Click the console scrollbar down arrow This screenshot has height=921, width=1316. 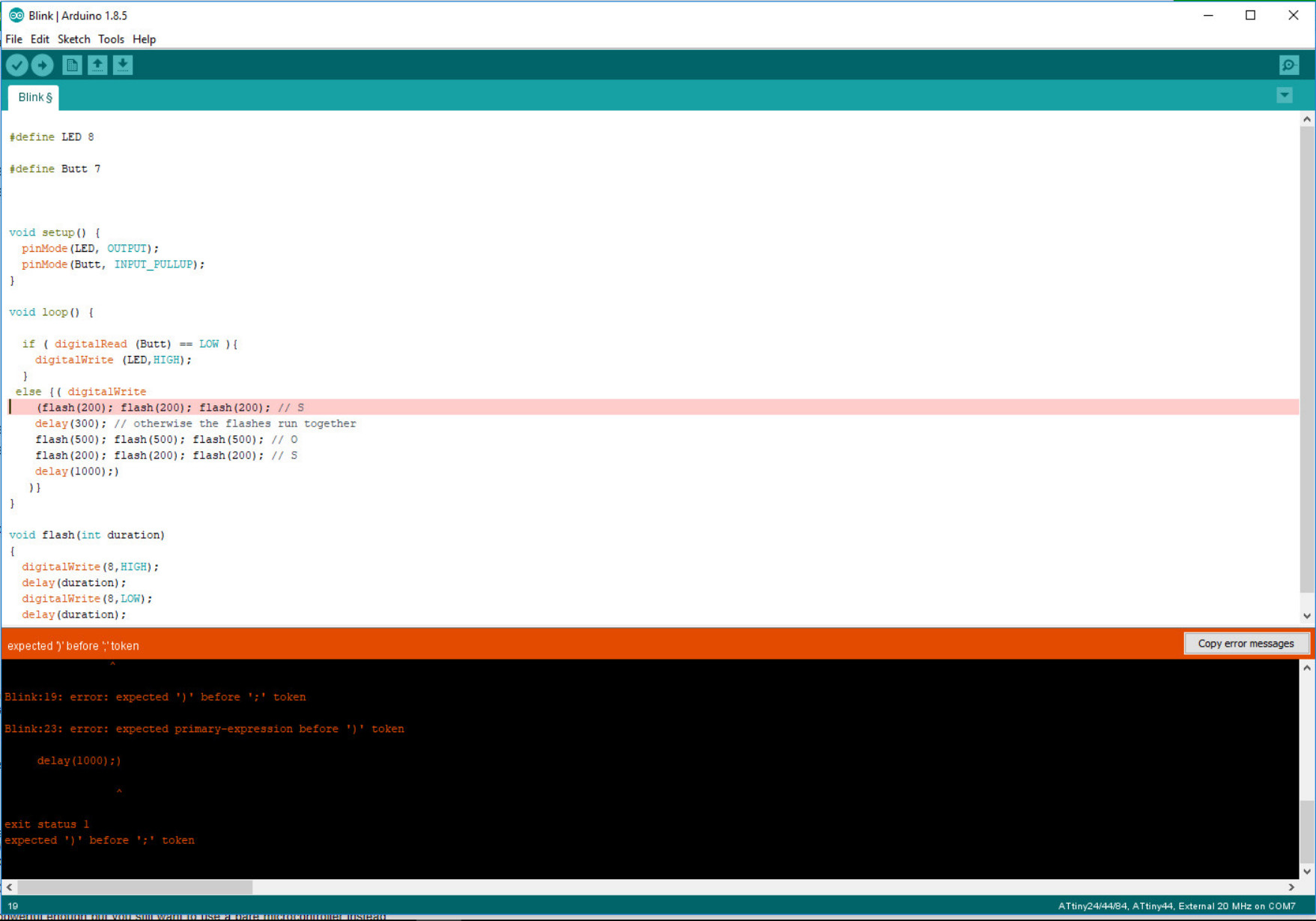[1307, 872]
